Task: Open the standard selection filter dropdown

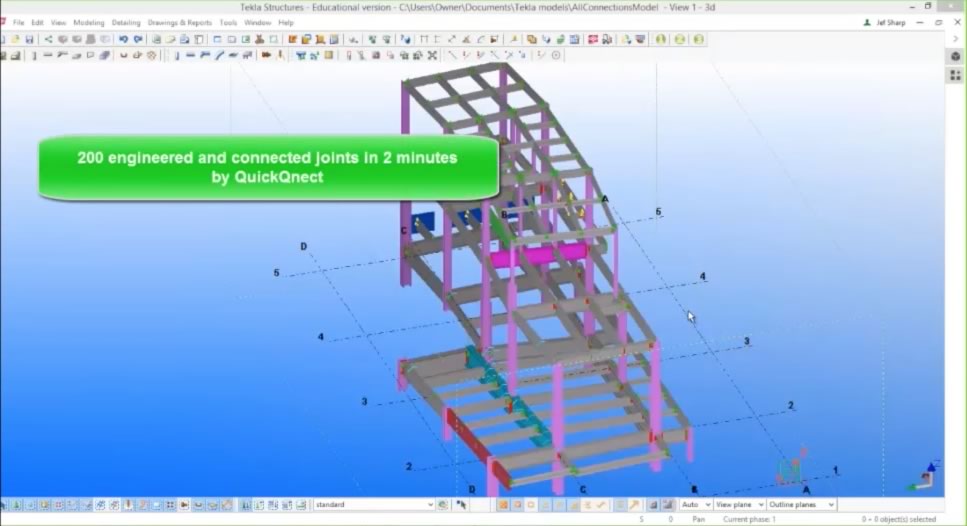Action: [x=373, y=505]
